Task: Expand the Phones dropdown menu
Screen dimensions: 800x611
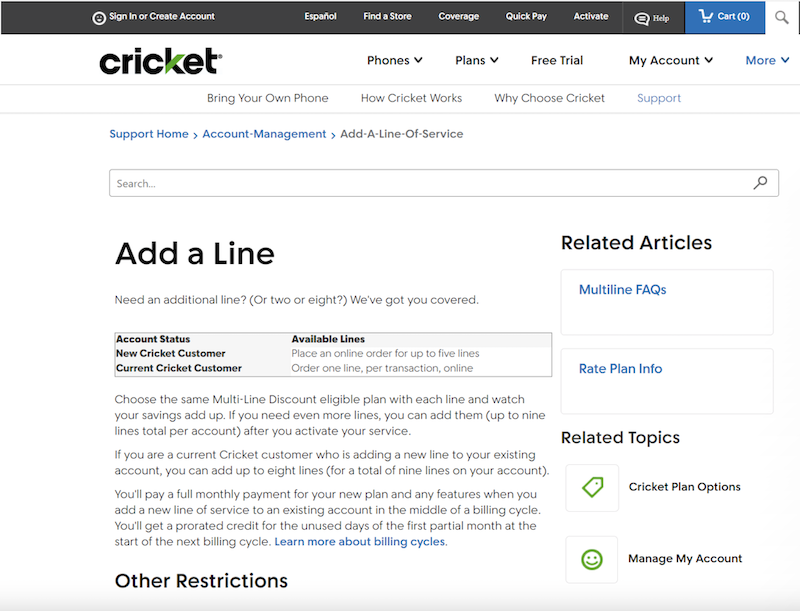Action: pyautogui.click(x=394, y=61)
